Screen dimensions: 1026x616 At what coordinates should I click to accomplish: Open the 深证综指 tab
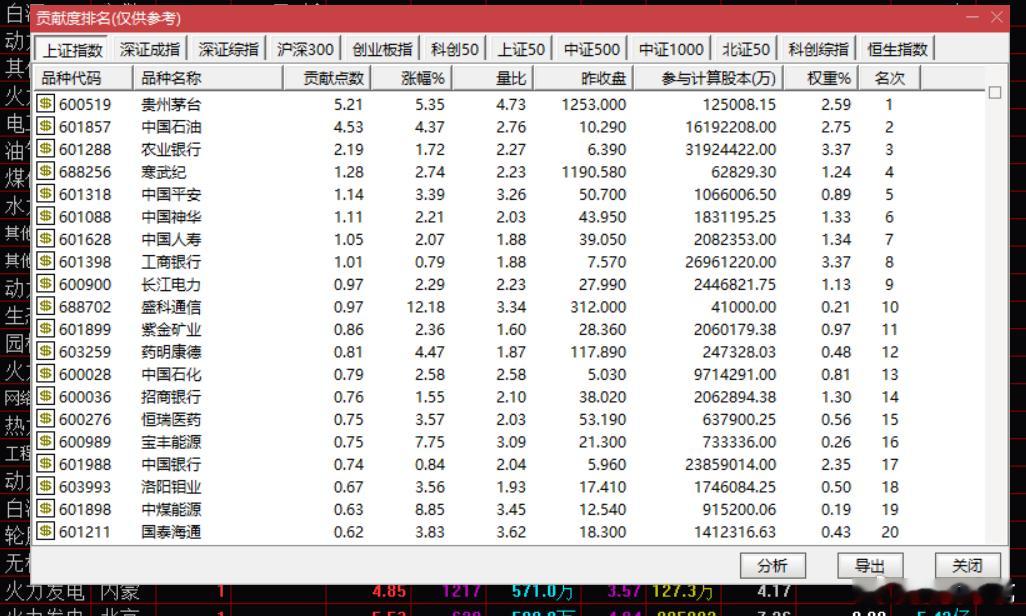[228, 49]
